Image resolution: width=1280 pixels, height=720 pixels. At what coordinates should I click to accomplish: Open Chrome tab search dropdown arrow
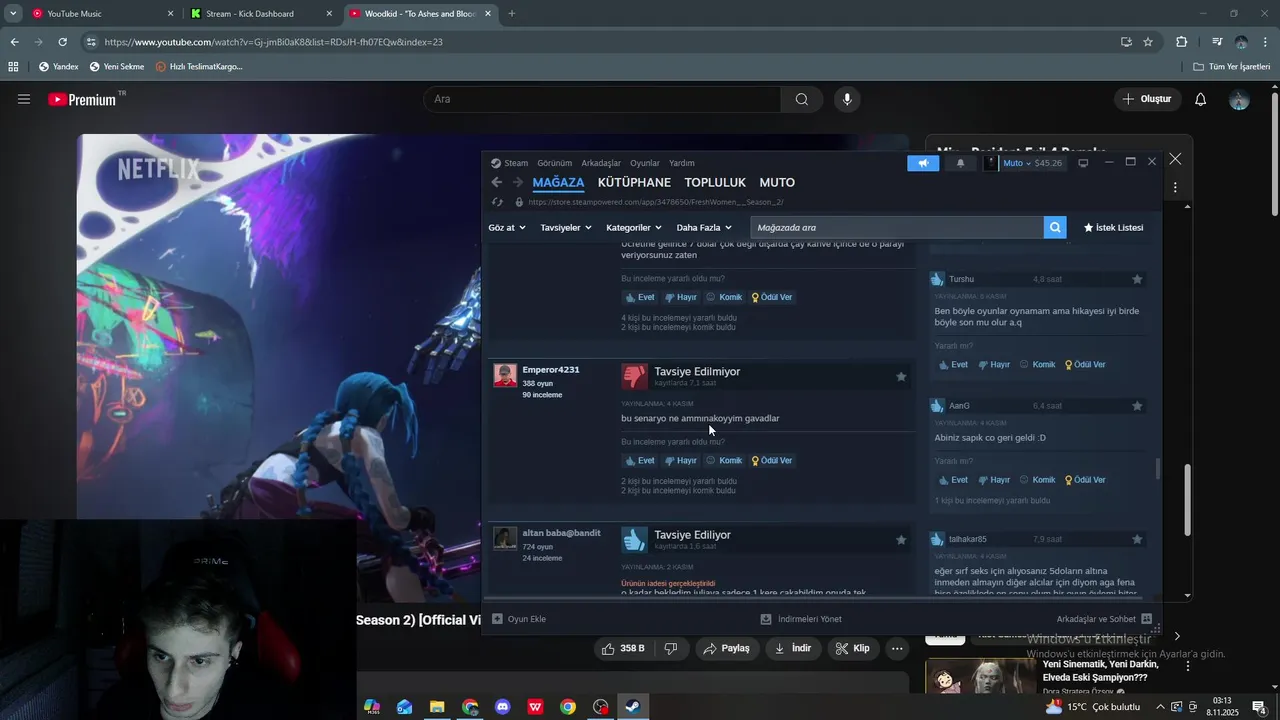tap(13, 13)
